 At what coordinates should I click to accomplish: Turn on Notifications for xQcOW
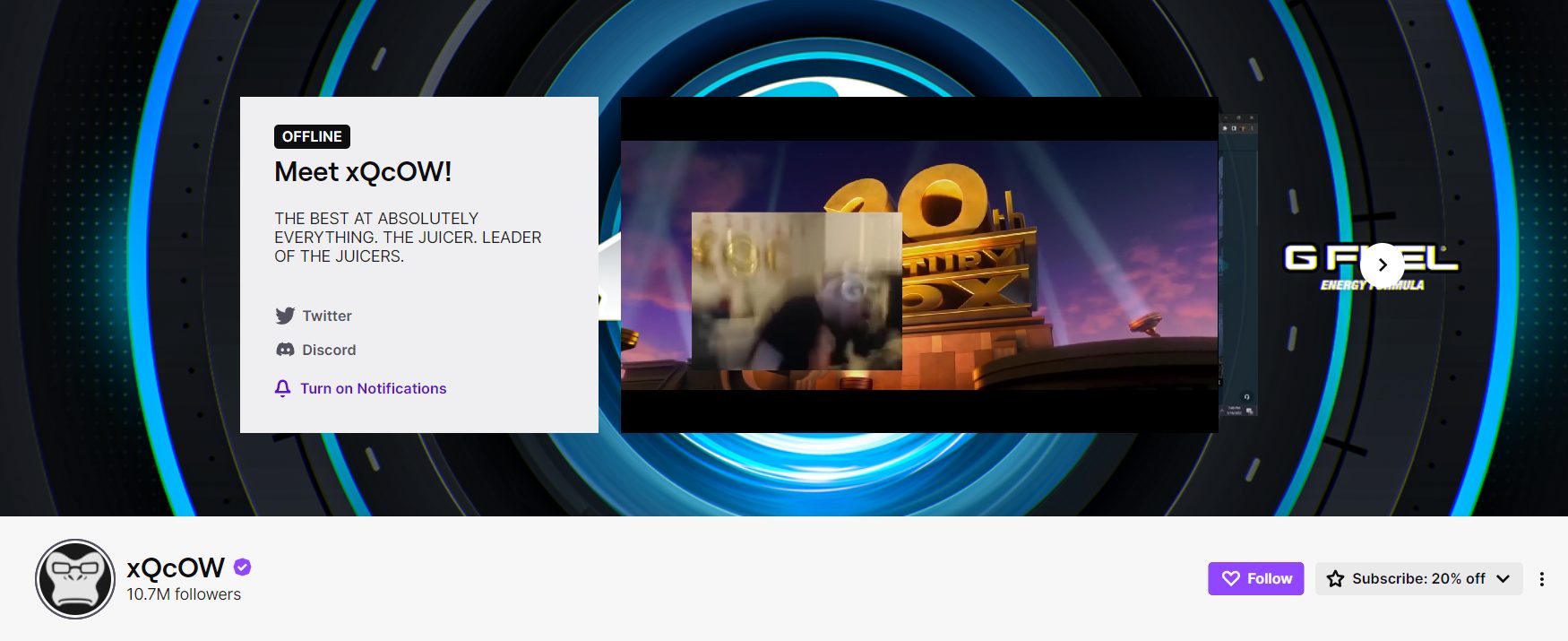click(360, 388)
